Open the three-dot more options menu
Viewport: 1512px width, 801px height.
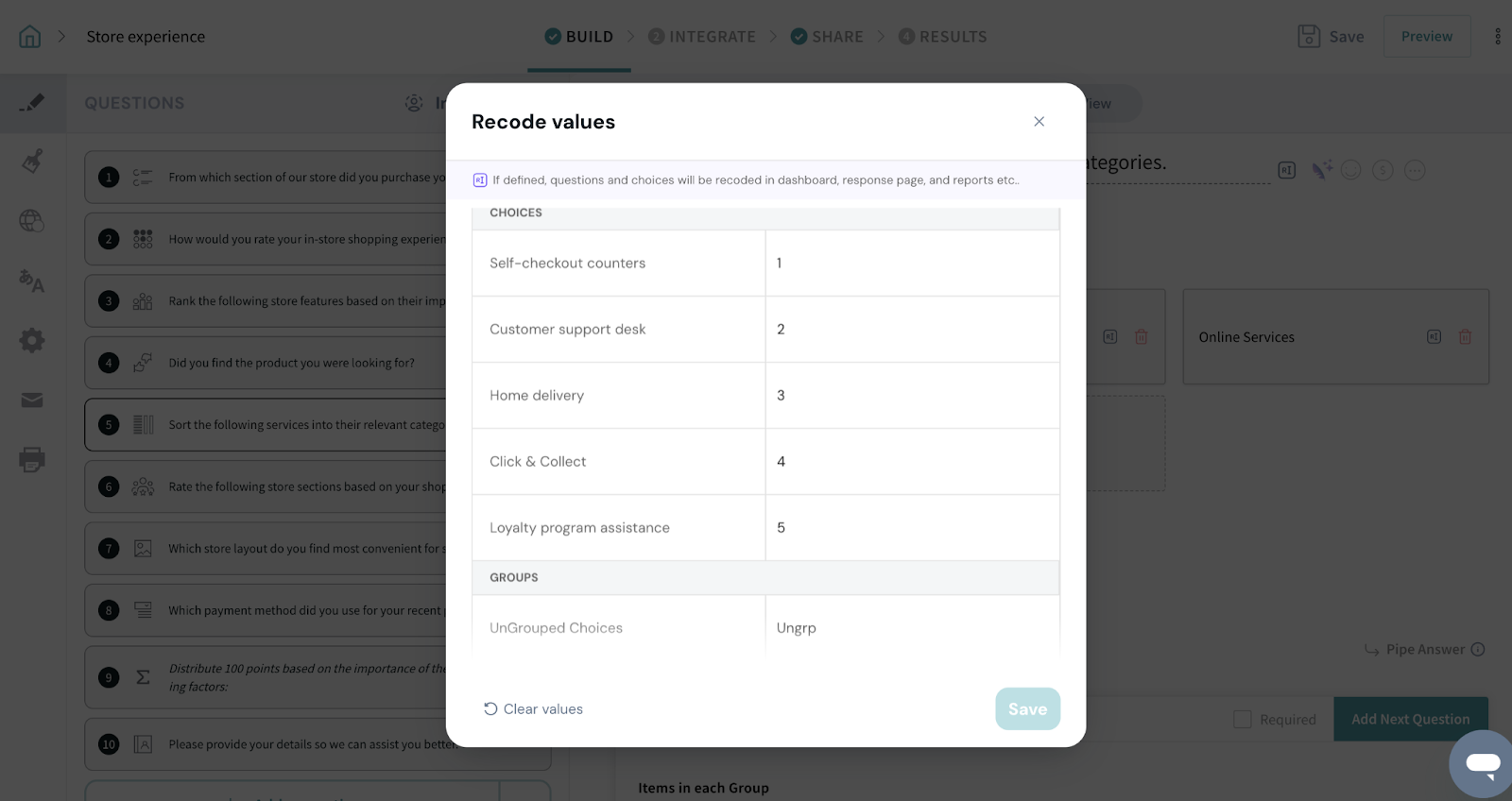[1497, 37]
